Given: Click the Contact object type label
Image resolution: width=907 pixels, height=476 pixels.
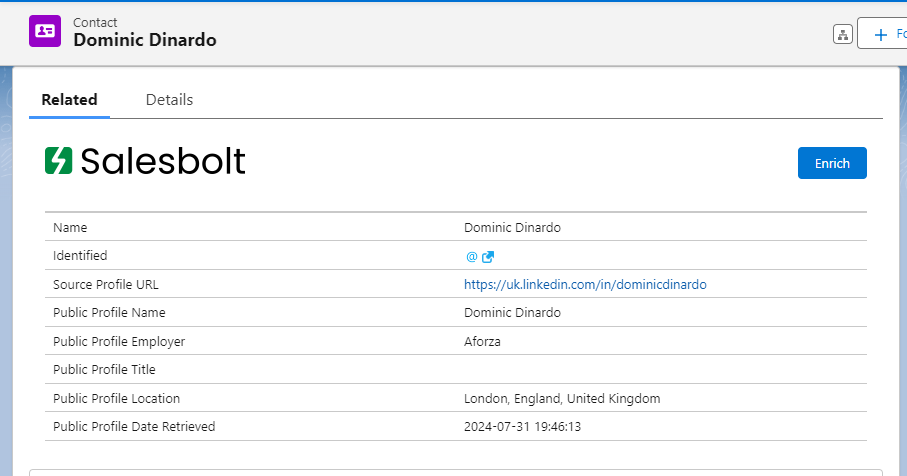Looking at the screenshot, I should [x=95, y=23].
